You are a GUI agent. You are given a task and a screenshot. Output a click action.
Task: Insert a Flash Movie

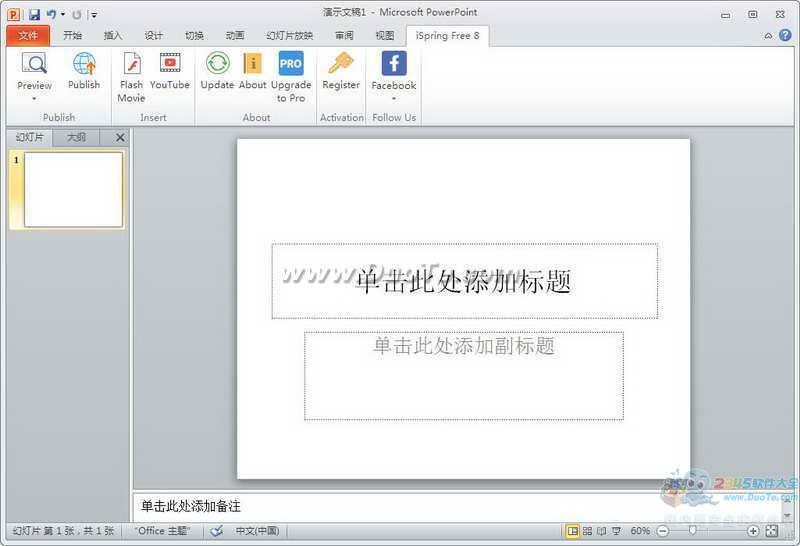(x=132, y=77)
